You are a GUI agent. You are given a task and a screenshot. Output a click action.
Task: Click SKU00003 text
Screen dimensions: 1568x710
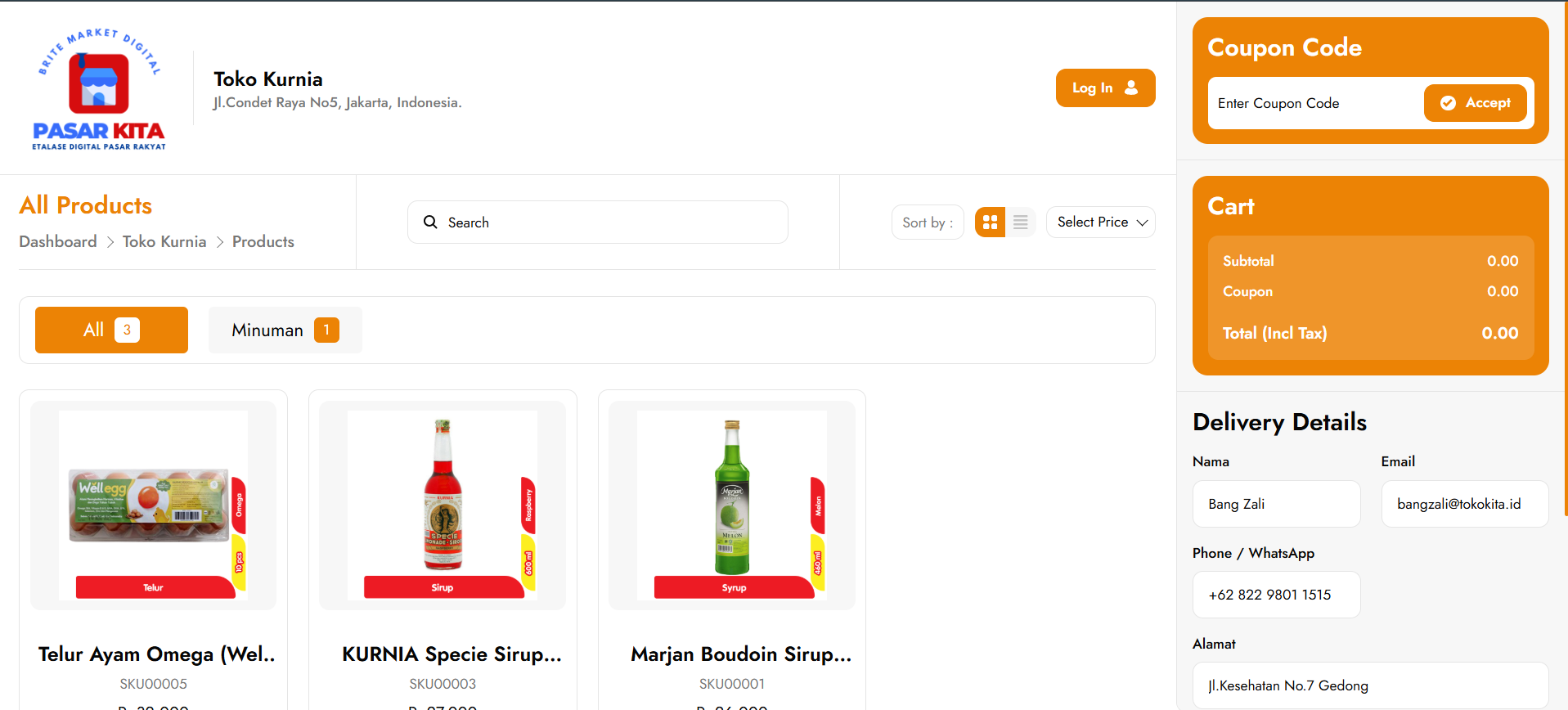pyautogui.click(x=443, y=684)
